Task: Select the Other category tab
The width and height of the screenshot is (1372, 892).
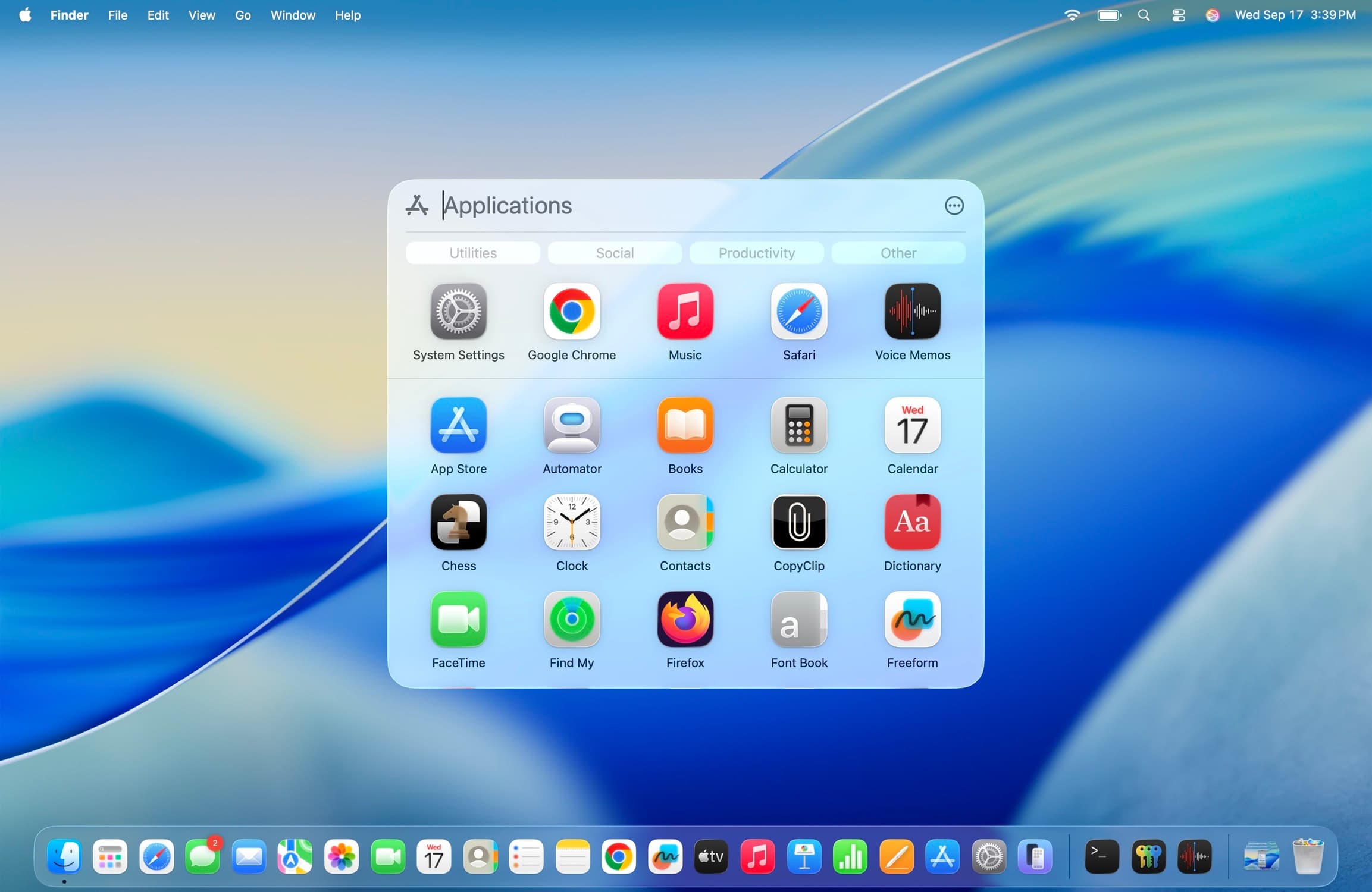Action: click(x=898, y=253)
